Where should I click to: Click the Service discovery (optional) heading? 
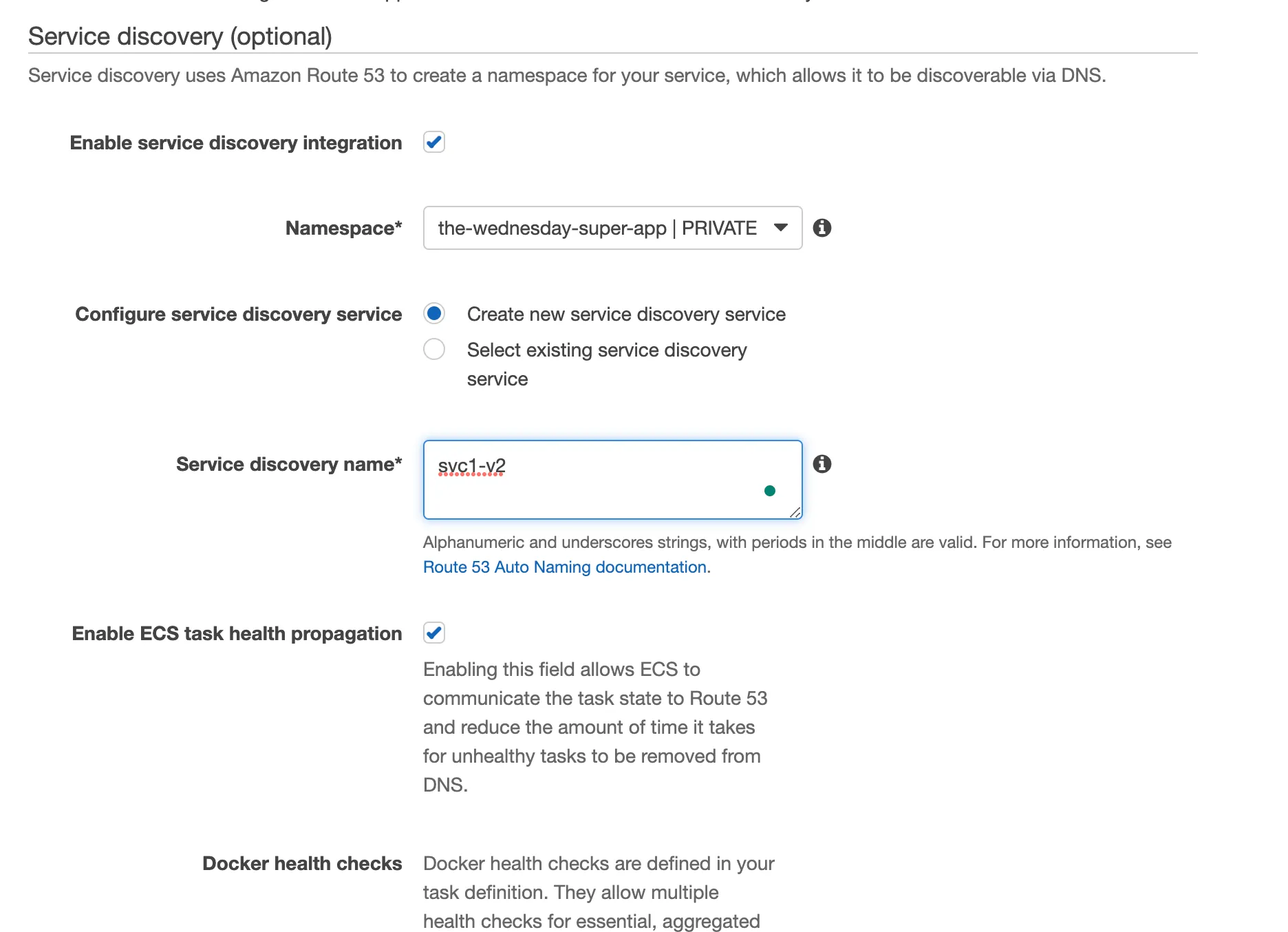tap(180, 36)
